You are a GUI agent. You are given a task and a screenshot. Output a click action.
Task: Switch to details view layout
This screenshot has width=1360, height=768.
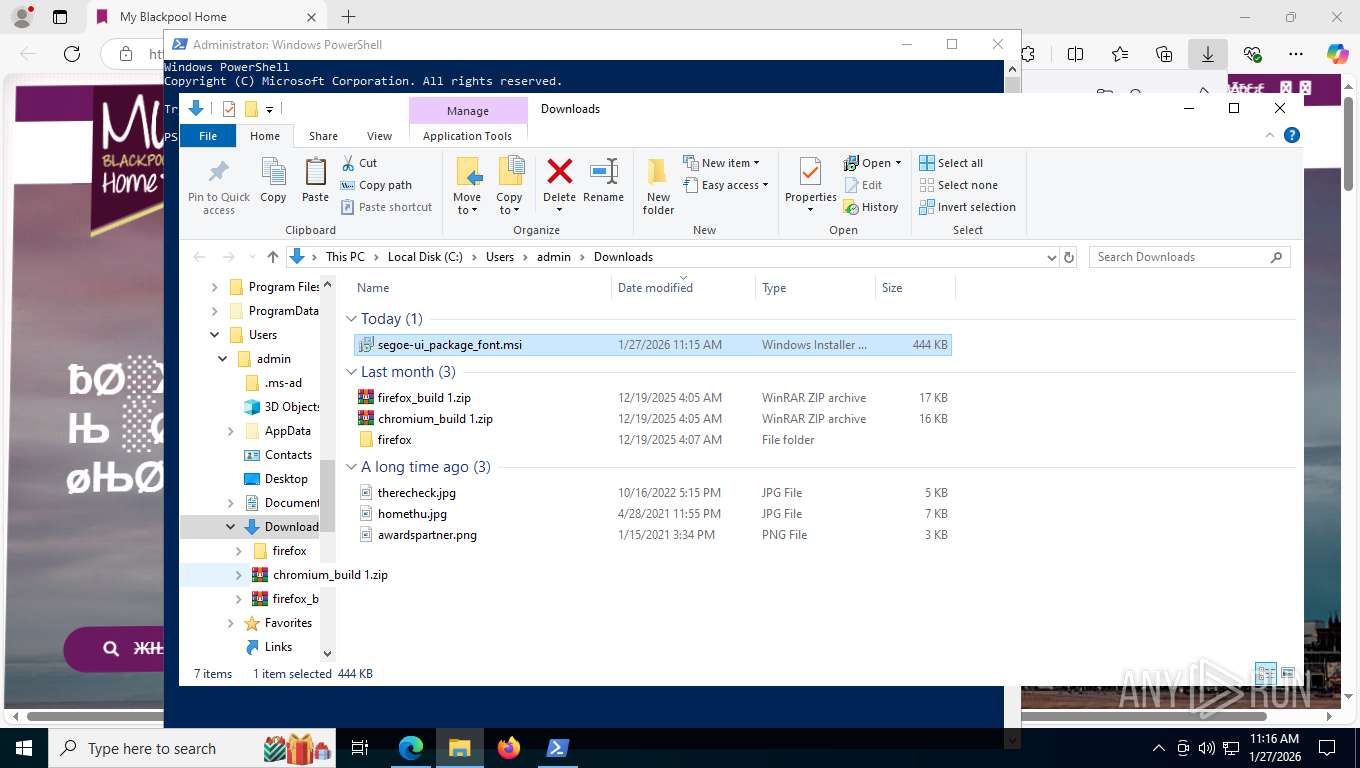(x=1265, y=674)
